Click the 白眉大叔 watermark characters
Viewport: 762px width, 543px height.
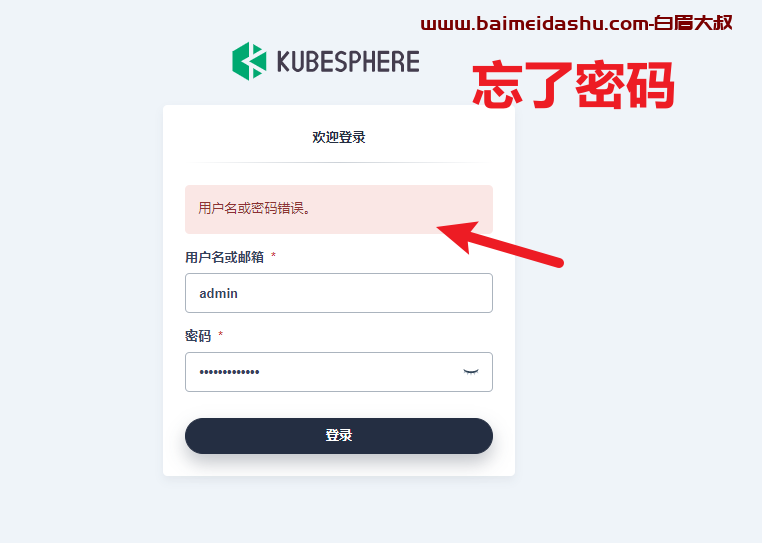tap(693, 23)
